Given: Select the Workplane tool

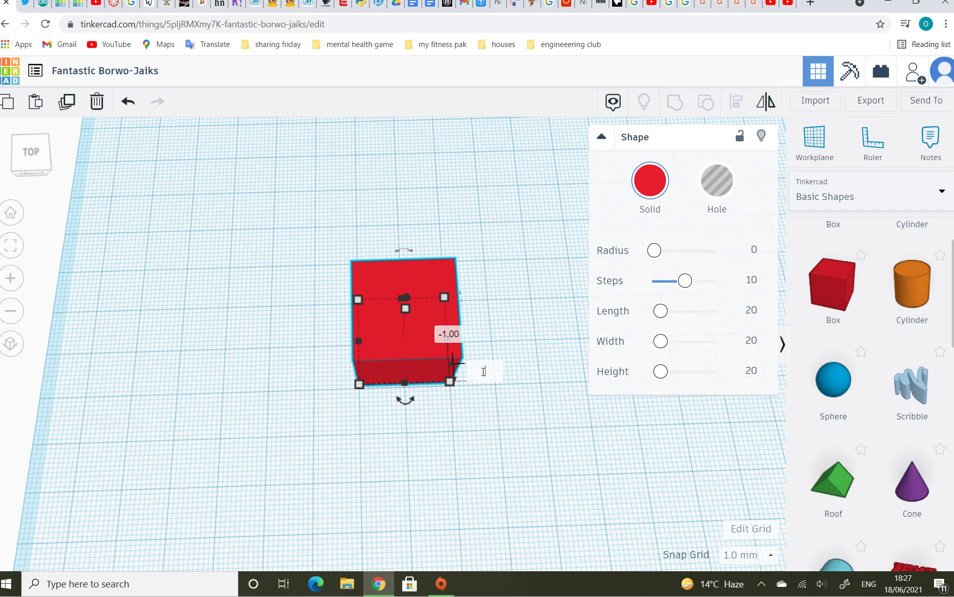Looking at the screenshot, I should coord(814,141).
